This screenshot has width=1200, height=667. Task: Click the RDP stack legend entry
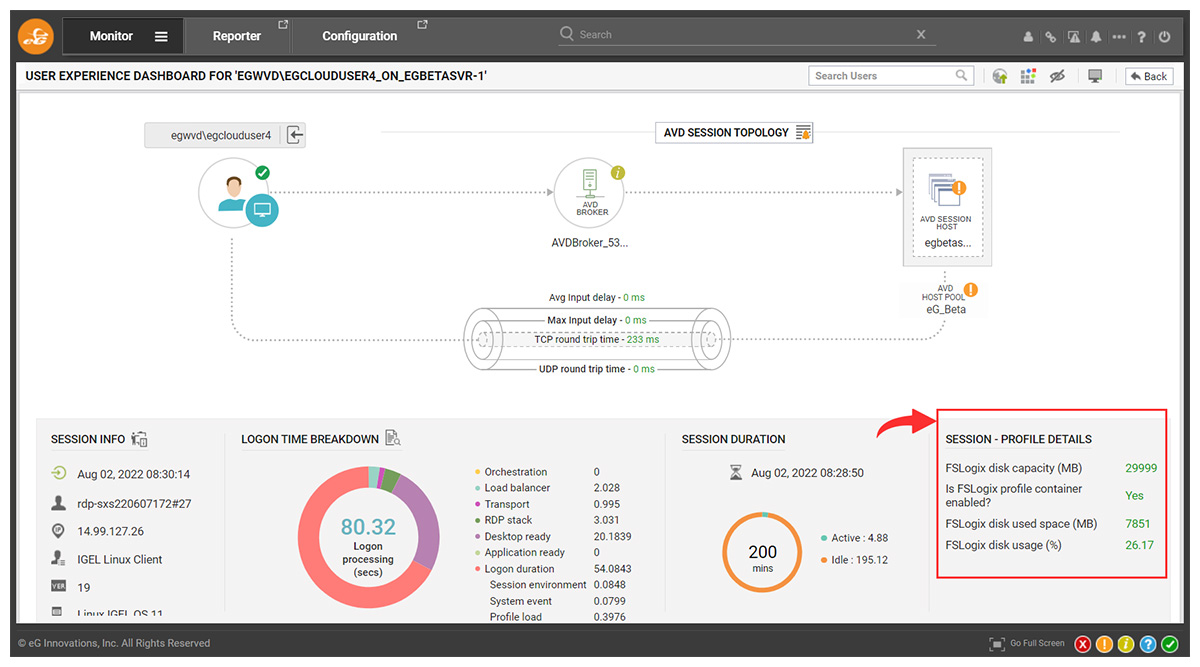click(x=504, y=520)
